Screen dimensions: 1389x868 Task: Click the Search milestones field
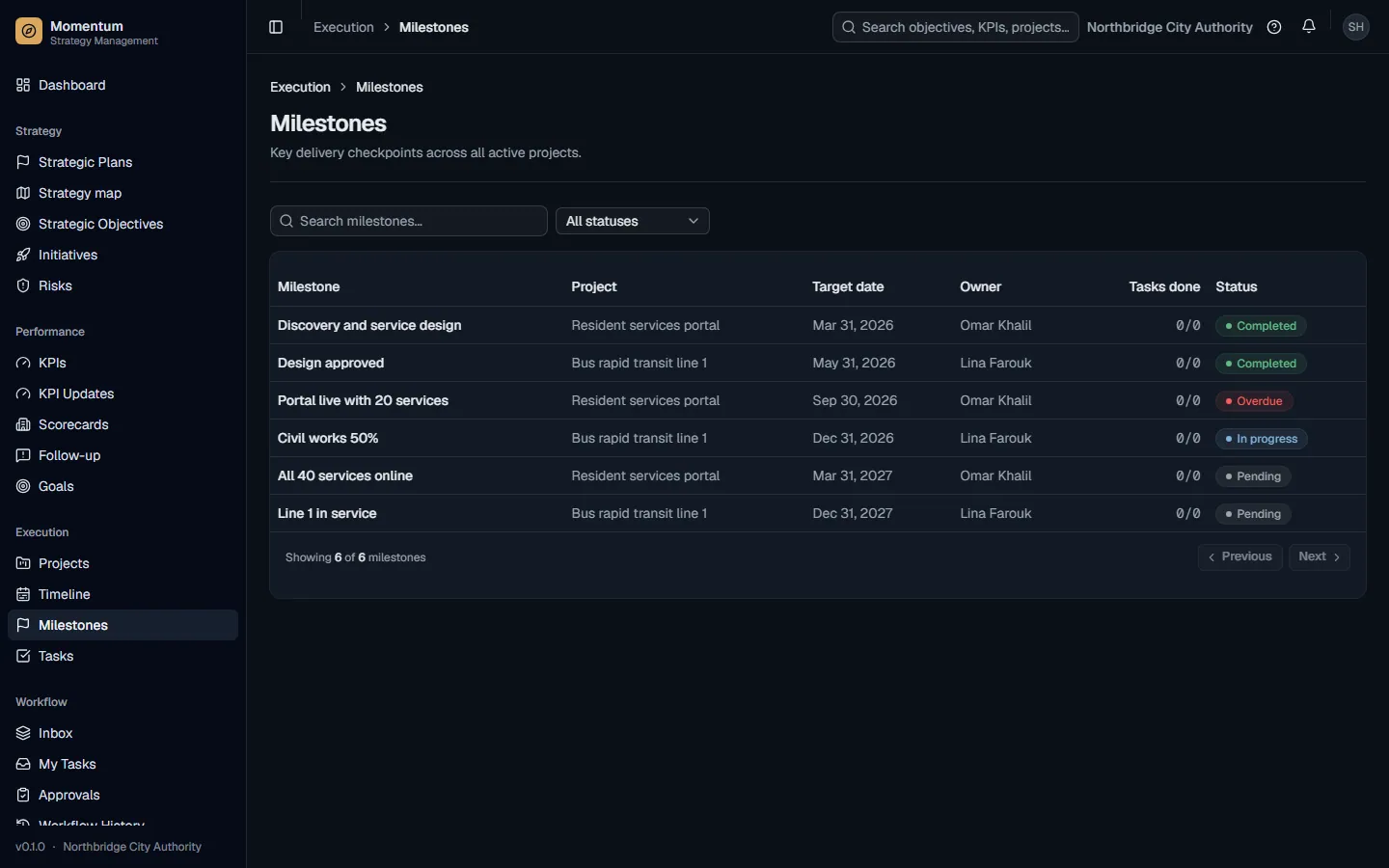[409, 221]
